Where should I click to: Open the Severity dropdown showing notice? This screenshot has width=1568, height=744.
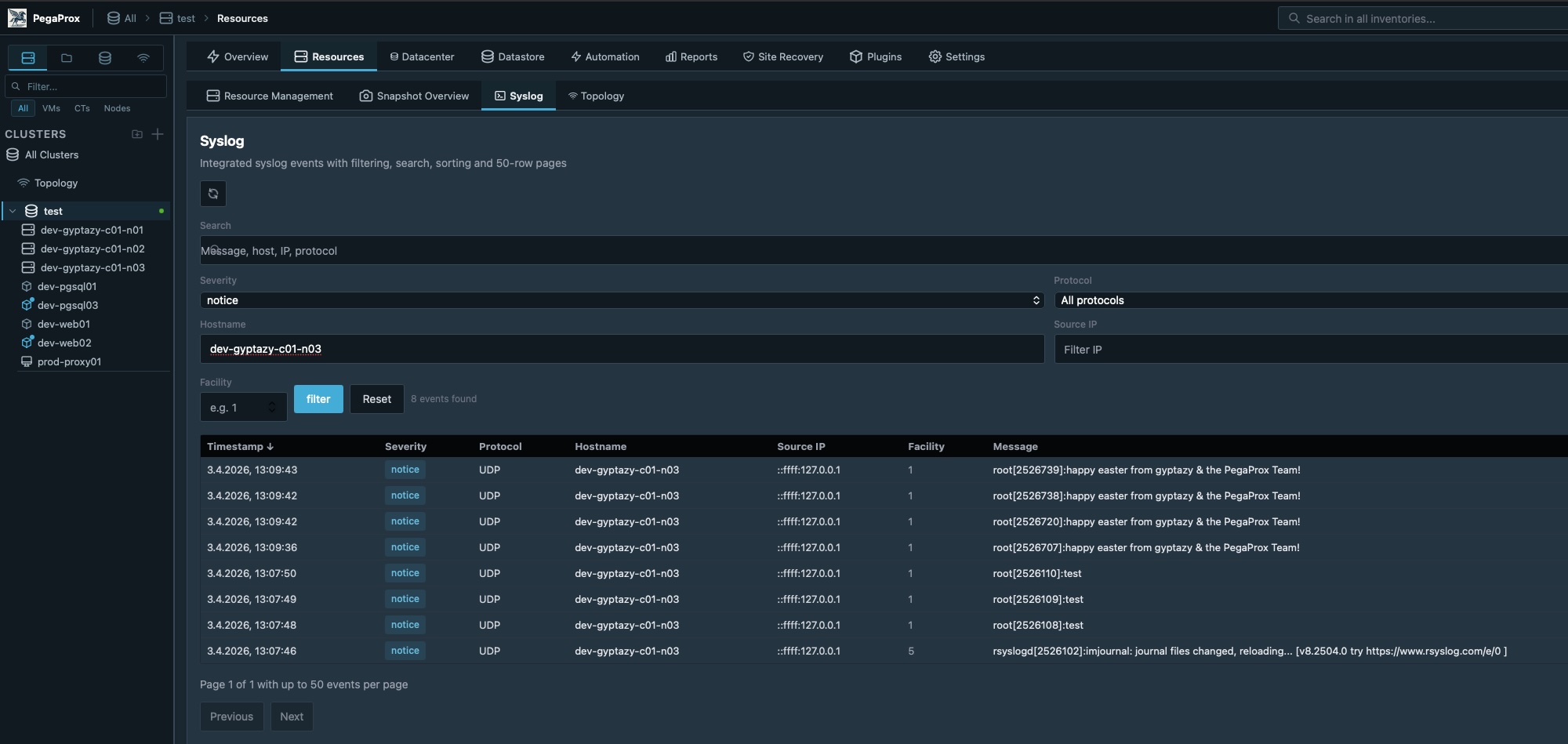(x=619, y=300)
